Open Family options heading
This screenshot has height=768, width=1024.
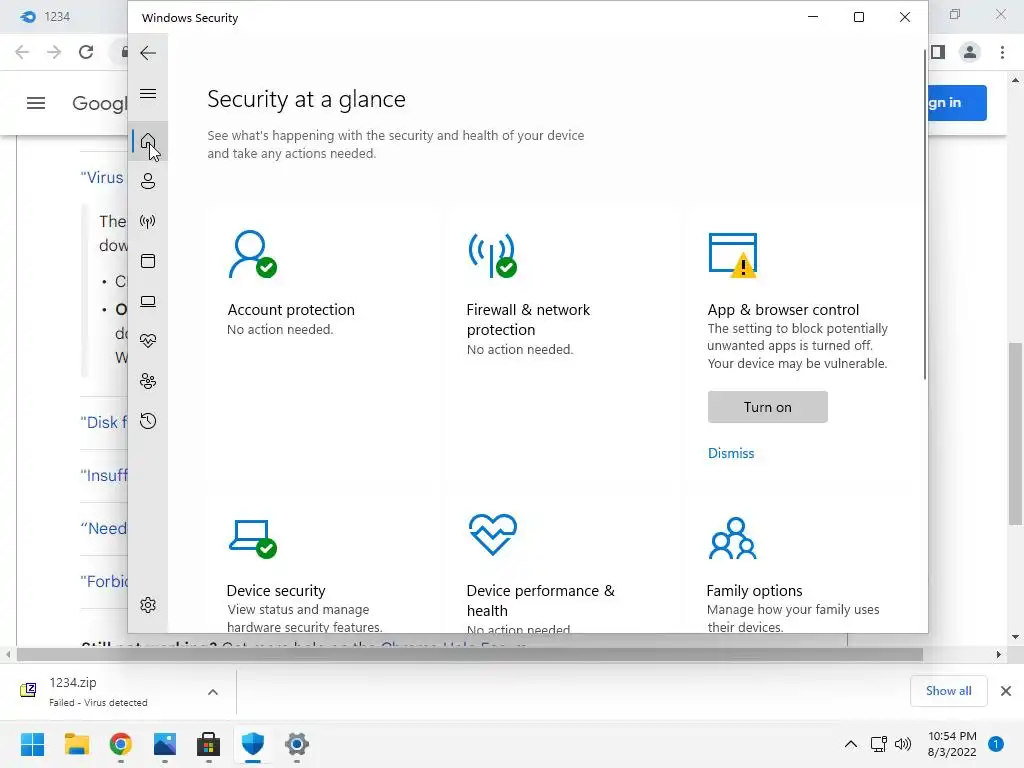754,590
